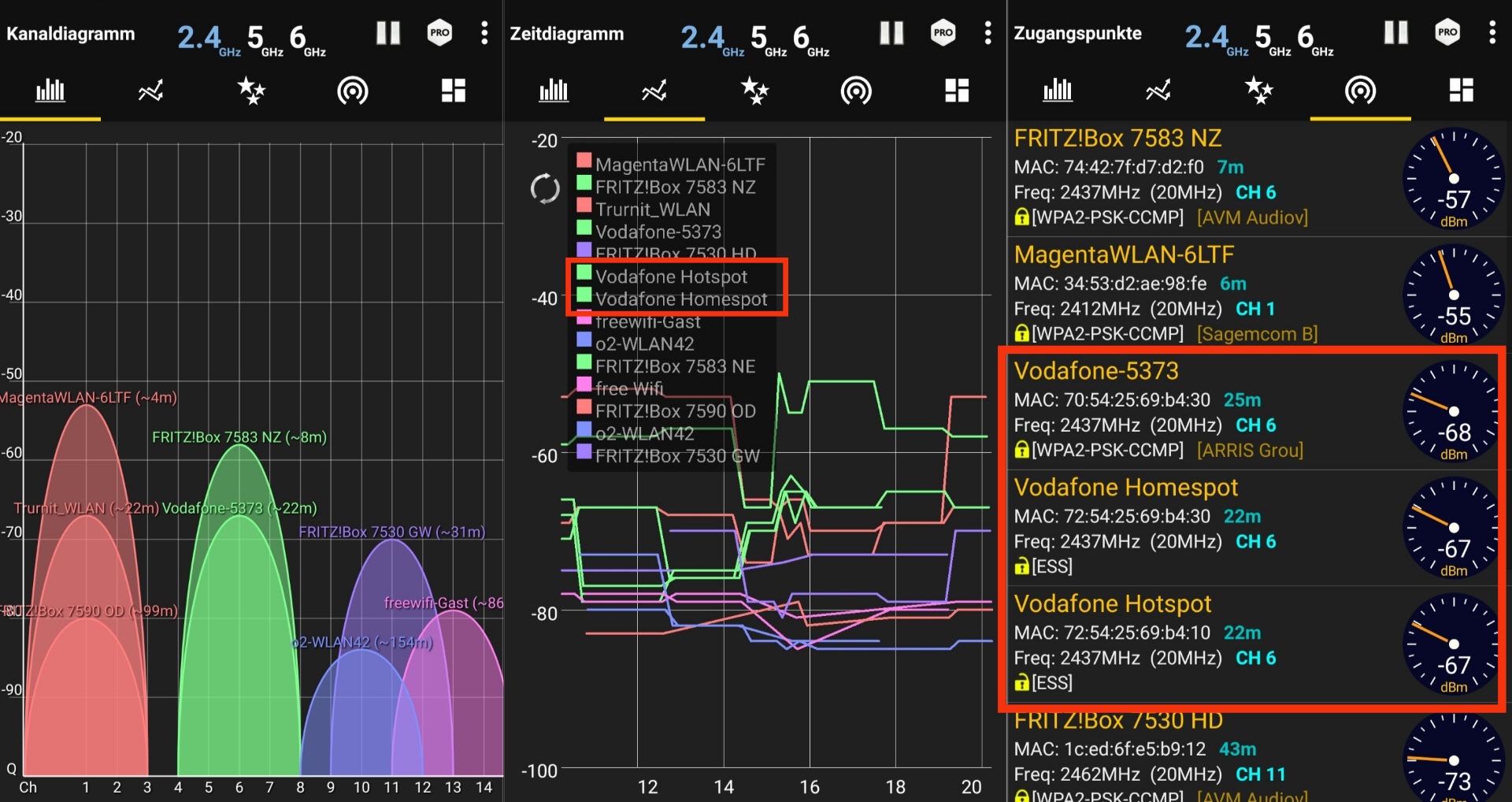
Task: Open dashboard grid tab in Zeitdiagramm panel
Action: coord(956,91)
